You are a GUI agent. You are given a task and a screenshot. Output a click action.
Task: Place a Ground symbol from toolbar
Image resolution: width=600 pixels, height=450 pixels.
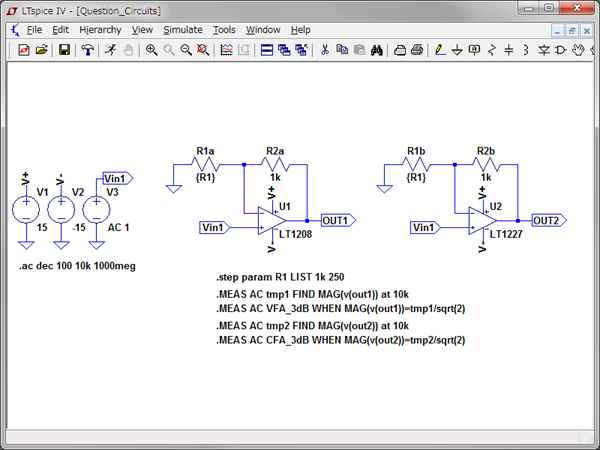(457, 49)
